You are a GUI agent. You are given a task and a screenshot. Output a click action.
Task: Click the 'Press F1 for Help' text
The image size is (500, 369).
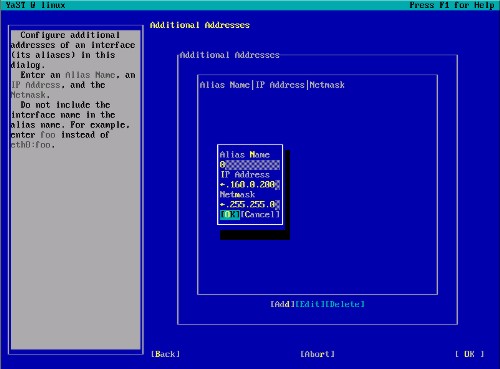point(452,5)
